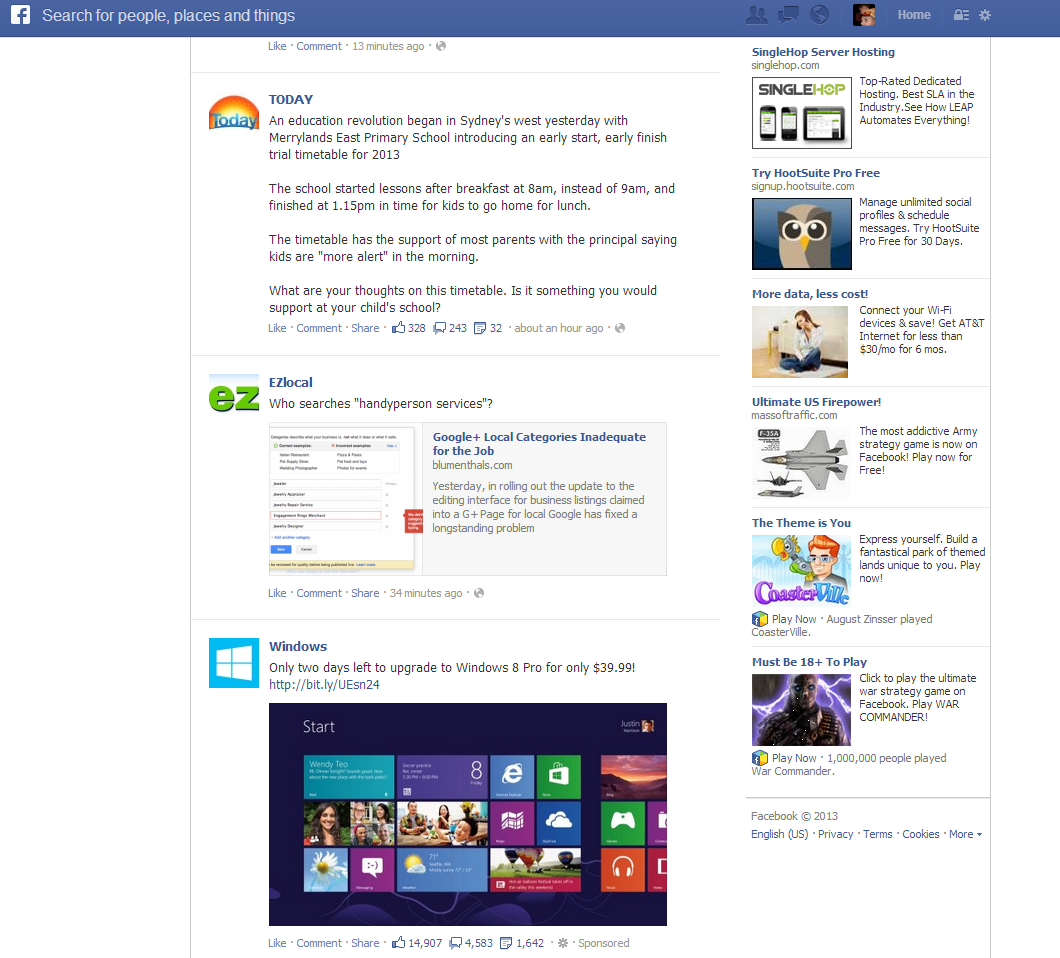Click thumbs-up count 328 on TODAY post

coord(409,328)
